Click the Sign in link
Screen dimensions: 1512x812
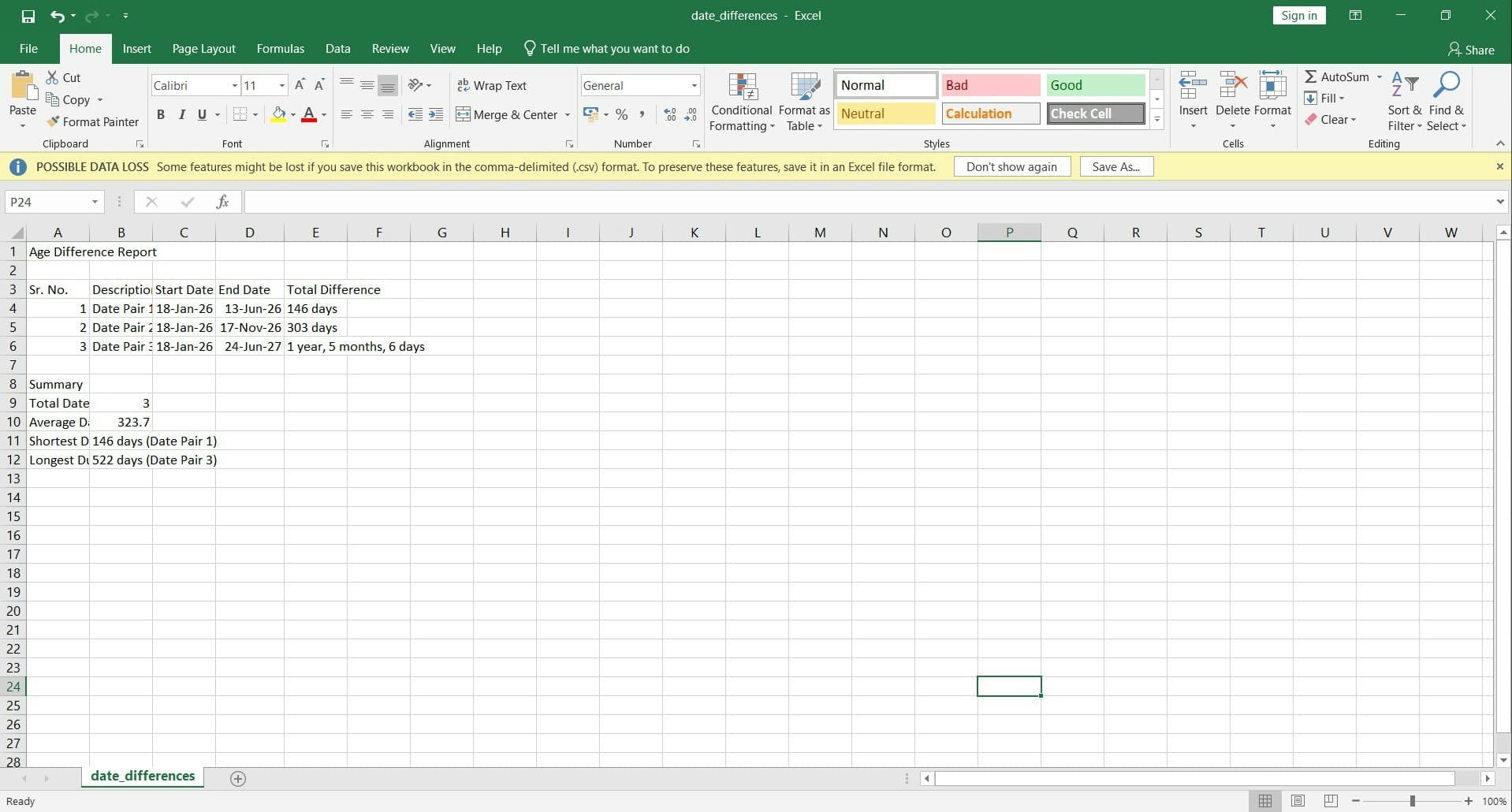[1298, 15]
